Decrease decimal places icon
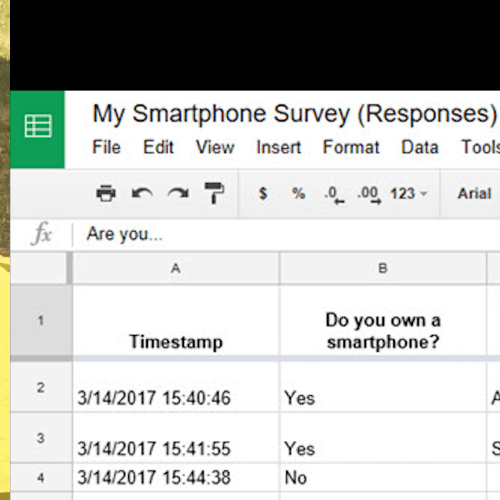500x500 pixels. pyautogui.click(x=334, y=195)
